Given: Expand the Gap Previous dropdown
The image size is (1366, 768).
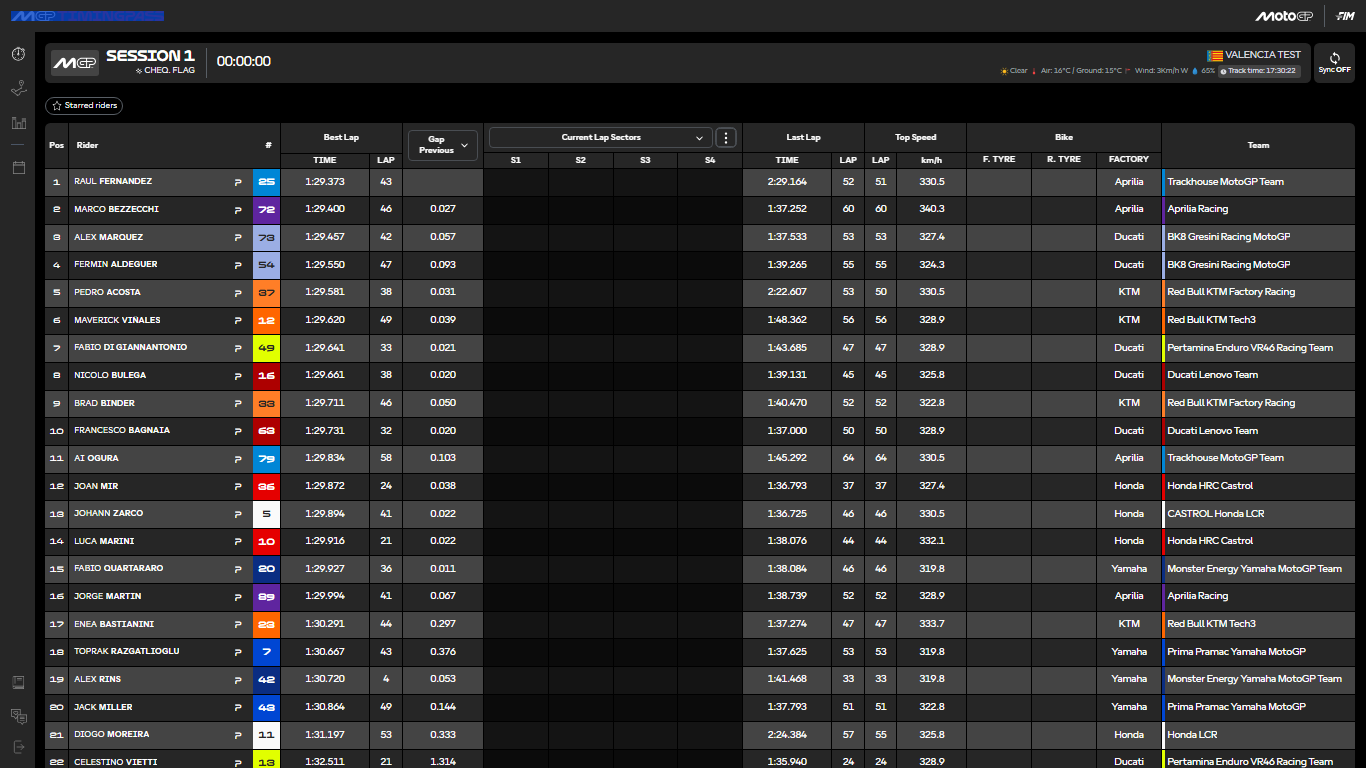Looking at the screenshot, I should pos(442,145).
